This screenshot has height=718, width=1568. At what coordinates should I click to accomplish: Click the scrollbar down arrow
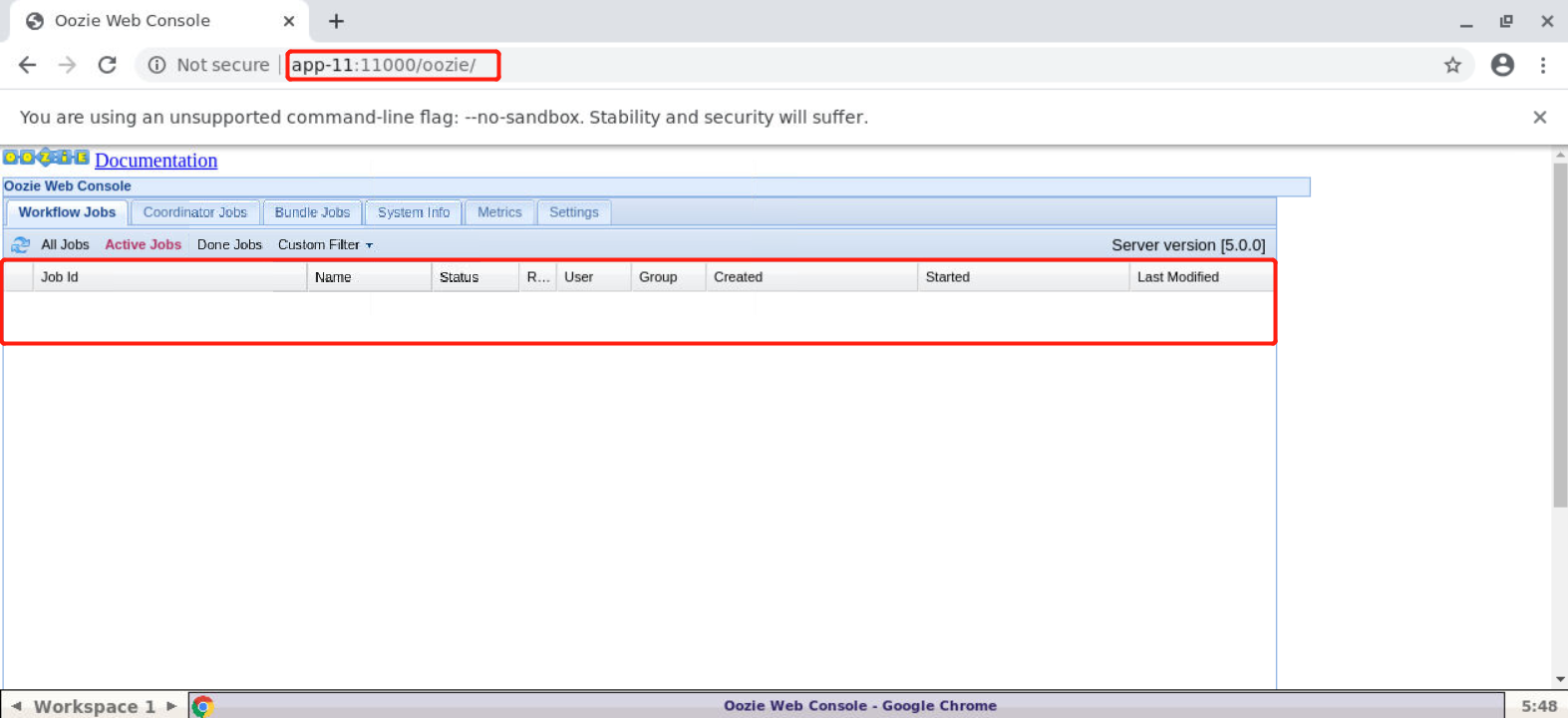tap(1560, 680)
